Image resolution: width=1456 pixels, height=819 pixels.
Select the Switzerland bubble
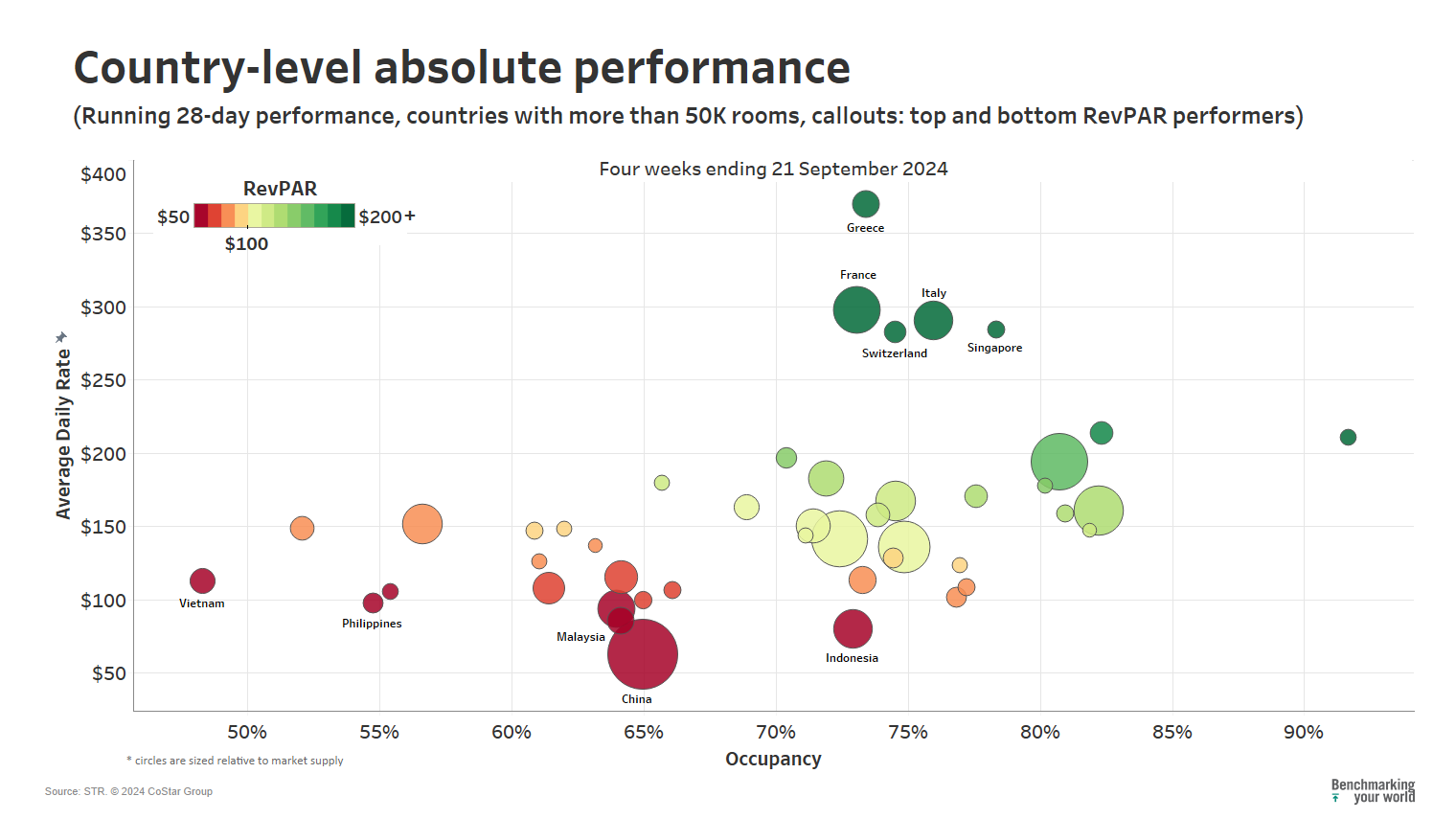[x=895, y=331]
